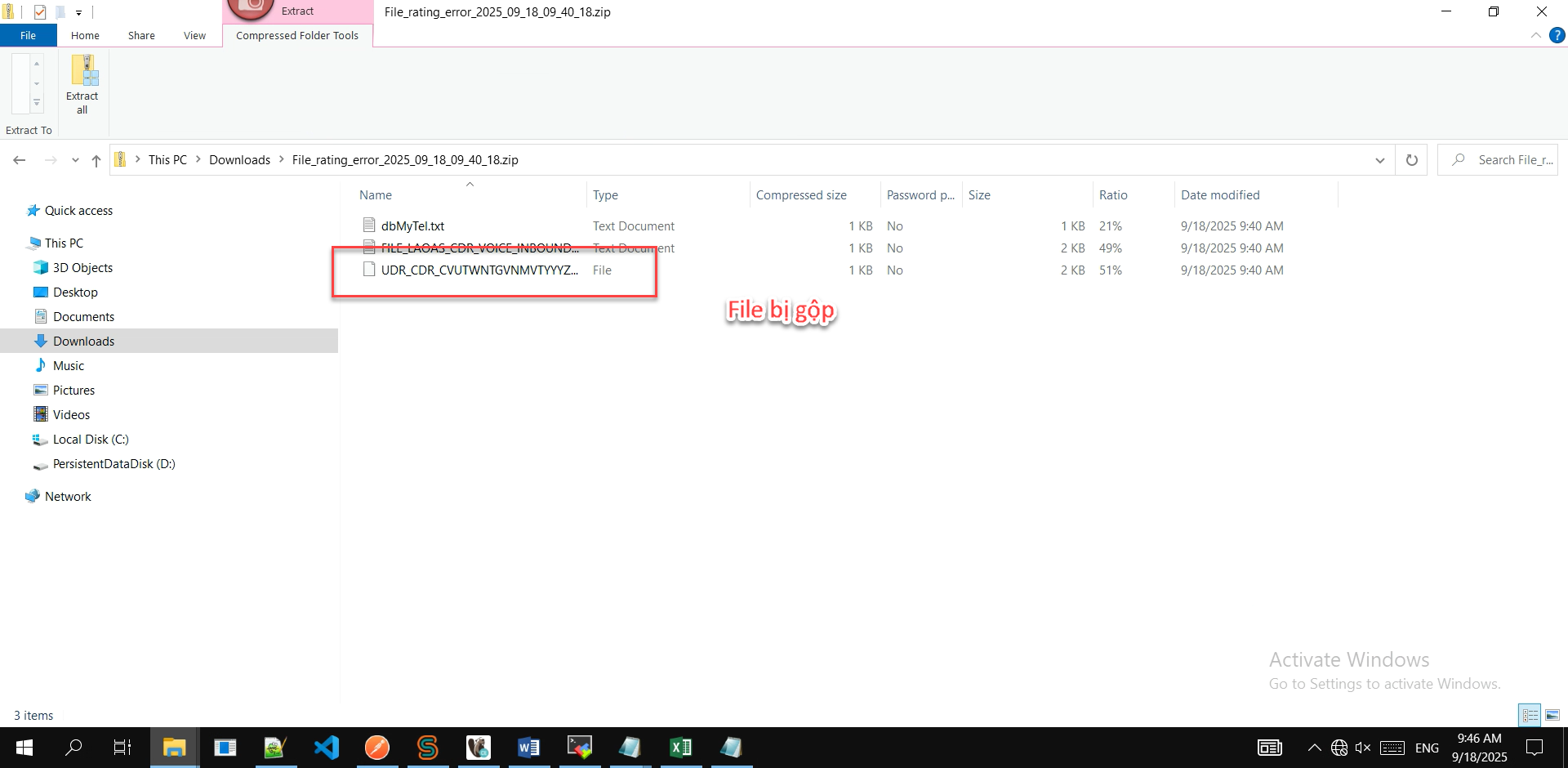Toggle the details view layout button
Viewport: 1568px width, 768px height.
[x=1530, y=715]
